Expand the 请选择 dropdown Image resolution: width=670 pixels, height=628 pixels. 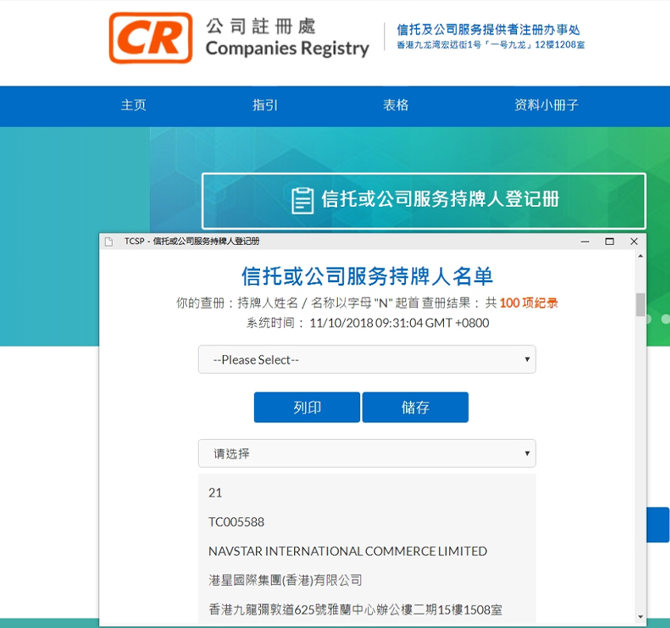(x=366, y=454)
